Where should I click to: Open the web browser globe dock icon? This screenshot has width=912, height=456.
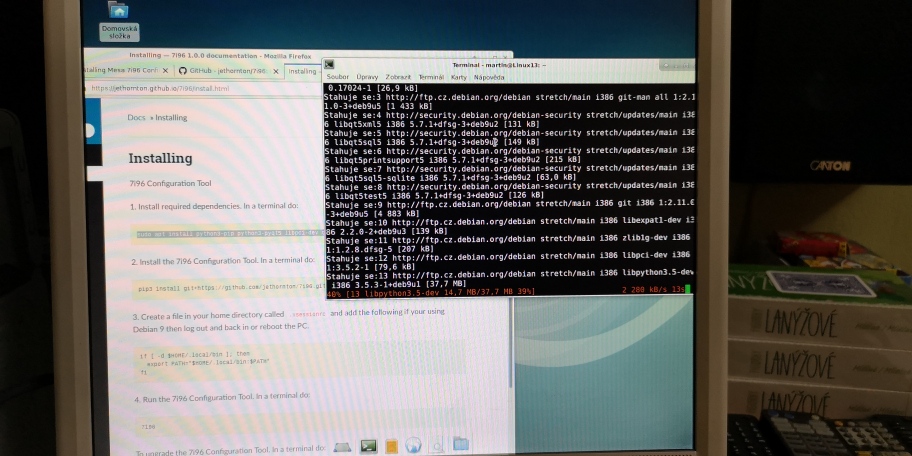click(413, 444)
